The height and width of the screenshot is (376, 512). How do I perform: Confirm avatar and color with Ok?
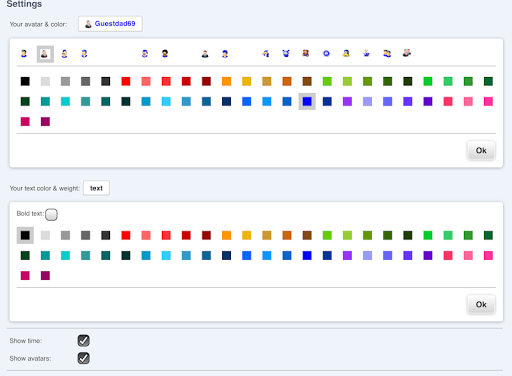(x=481, y=151)
